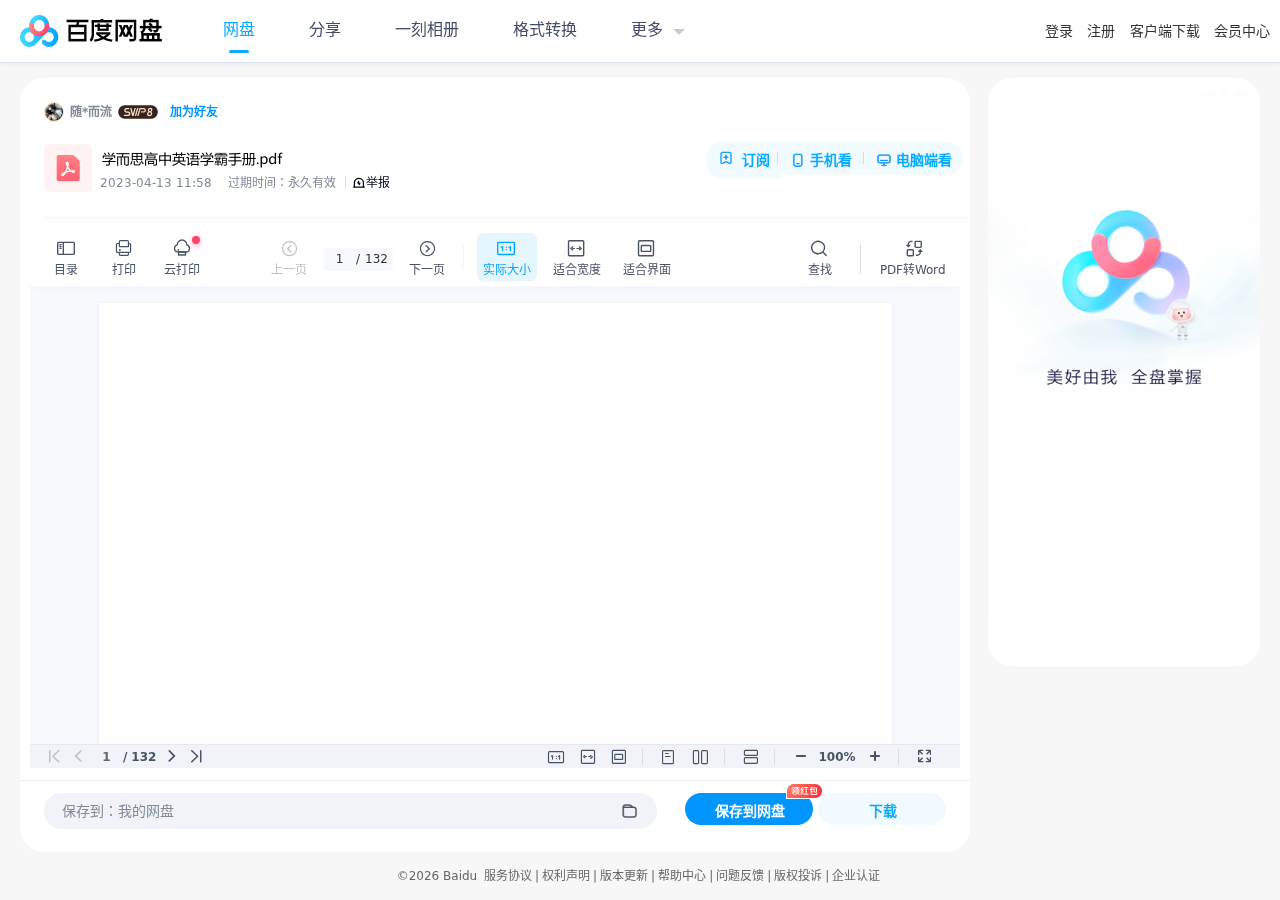1280x900 pixels.
Task: Click the 保存到 destination folder icon
Action: pos(629,811)
